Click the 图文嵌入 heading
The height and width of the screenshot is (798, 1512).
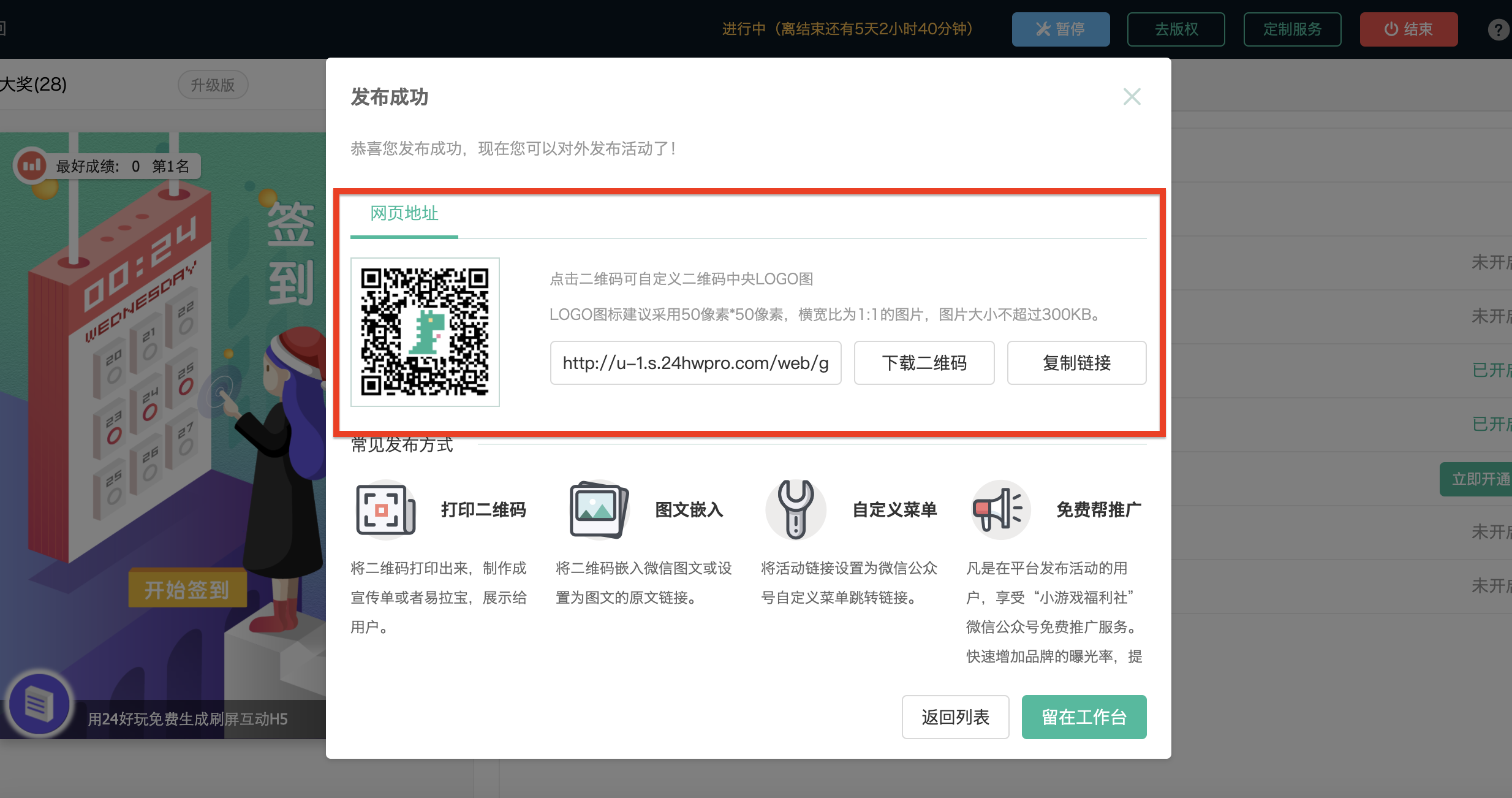pyautogui.click(x=689, y=509)
